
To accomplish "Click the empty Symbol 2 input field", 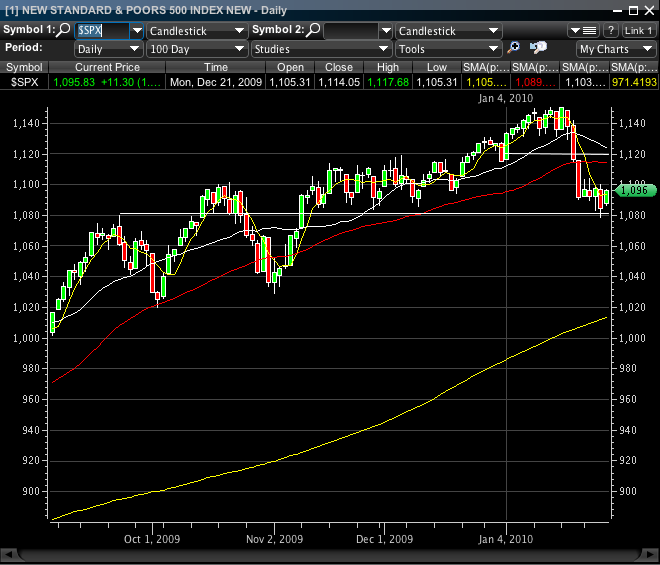I will click(350, 31).
